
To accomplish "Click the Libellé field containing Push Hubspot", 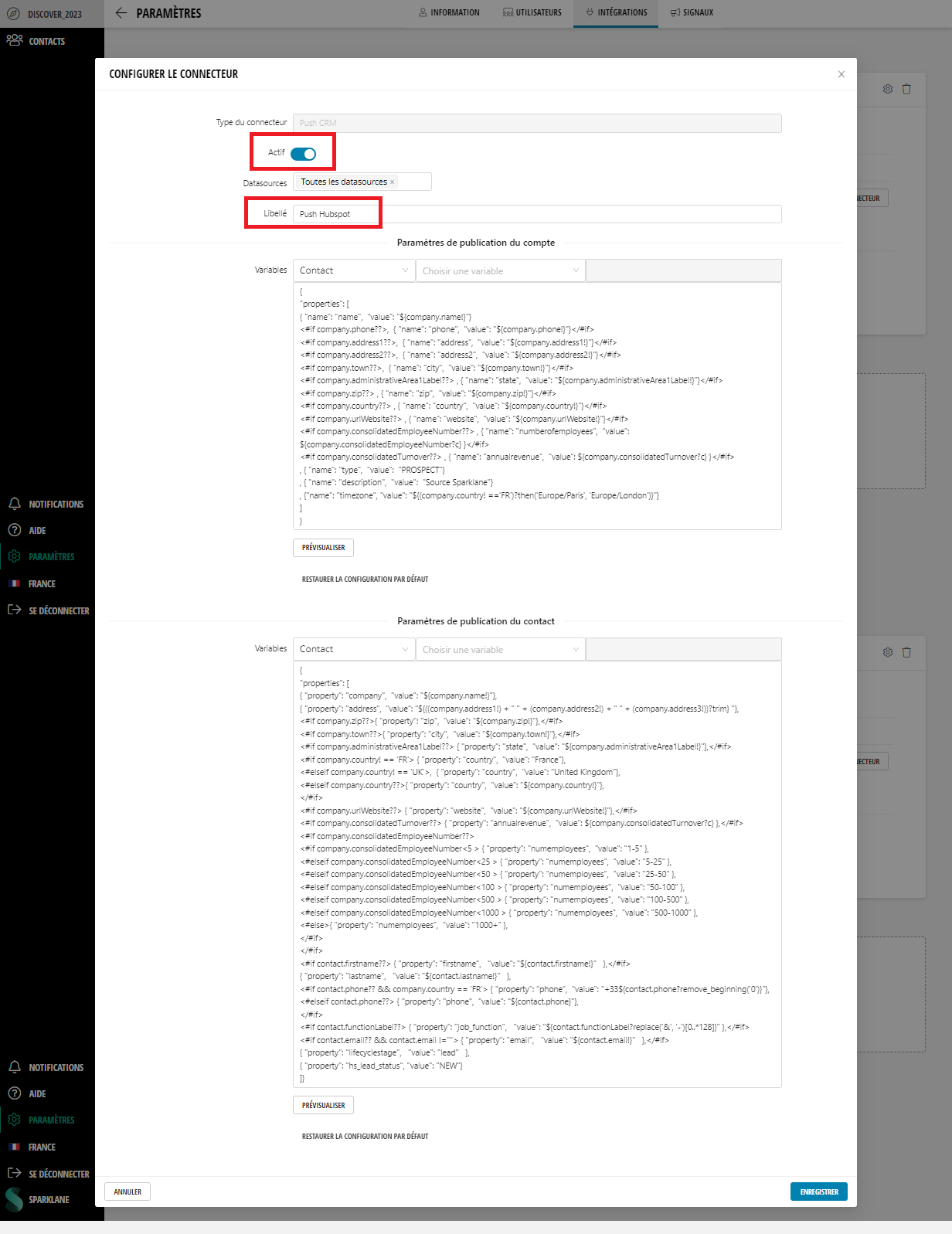I will tap(537, 214).
